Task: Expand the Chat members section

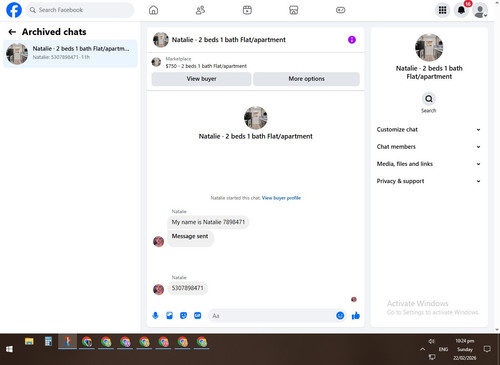Action: click(x=429, y=147)
